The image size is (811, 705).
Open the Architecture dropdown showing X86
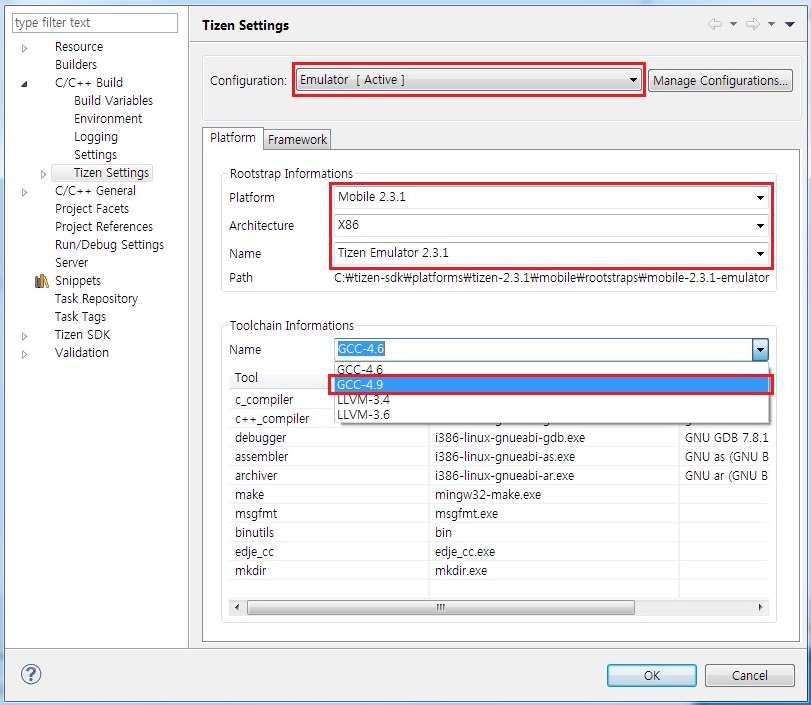(x=551, y=225)
